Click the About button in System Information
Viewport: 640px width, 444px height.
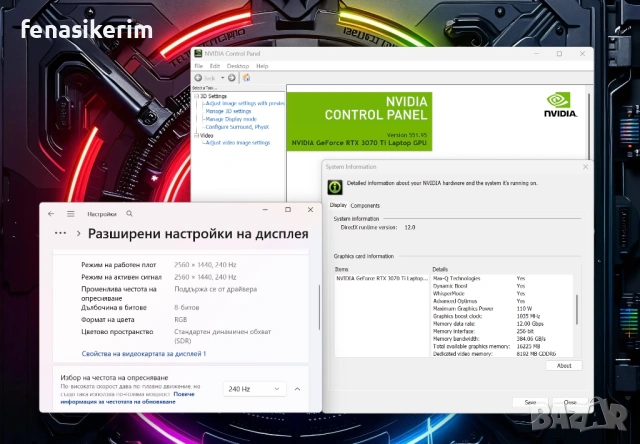click(564, 366)
